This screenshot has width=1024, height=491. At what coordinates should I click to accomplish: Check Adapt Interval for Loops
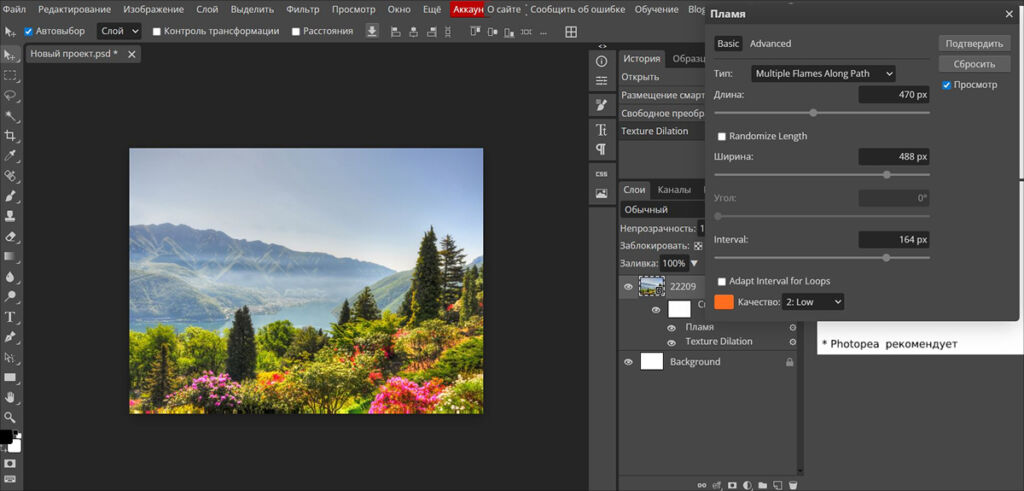click(x=722, y=281)
